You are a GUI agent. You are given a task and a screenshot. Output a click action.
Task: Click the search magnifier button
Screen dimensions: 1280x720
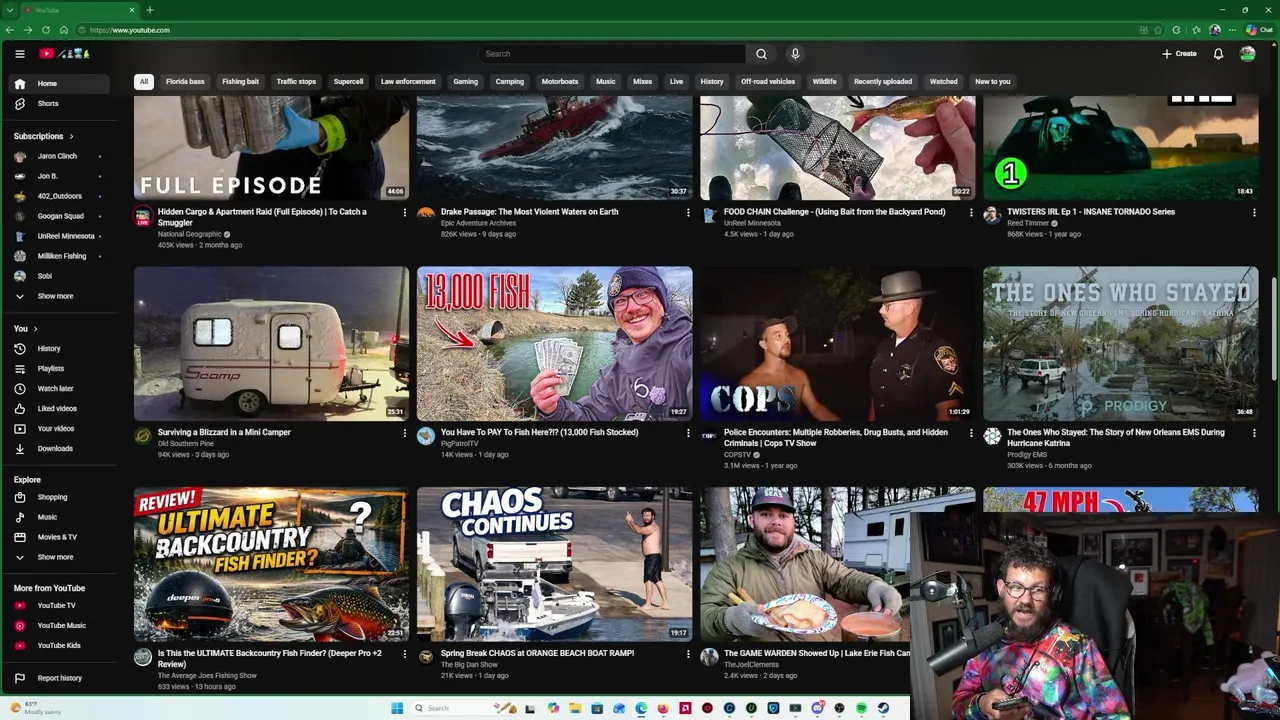761,54
